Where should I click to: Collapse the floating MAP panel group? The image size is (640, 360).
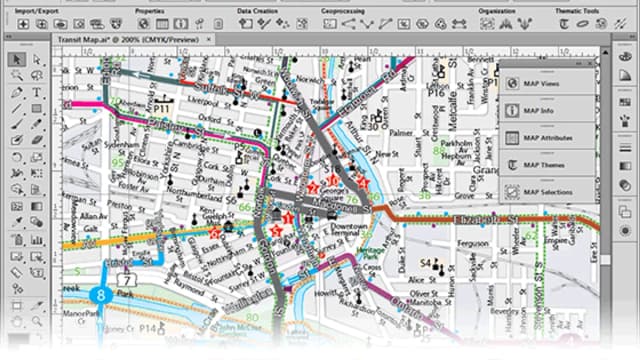coord(579,63)
